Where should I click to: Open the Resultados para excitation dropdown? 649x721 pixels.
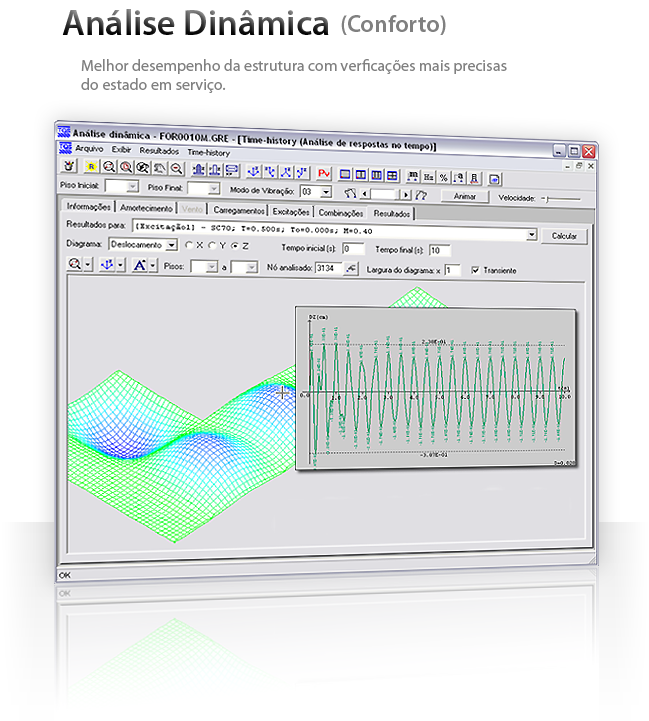(532, 234)
